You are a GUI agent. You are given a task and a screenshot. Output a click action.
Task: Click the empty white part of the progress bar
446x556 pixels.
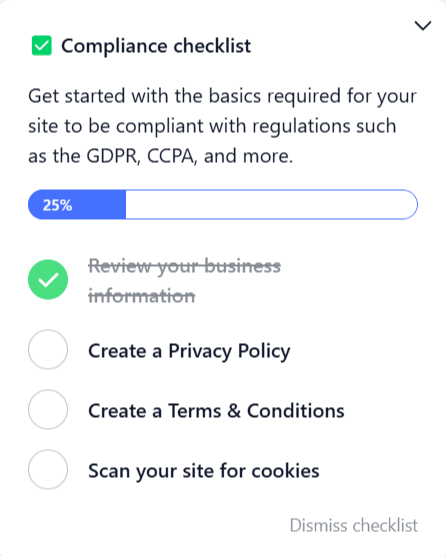click(272, 205)
